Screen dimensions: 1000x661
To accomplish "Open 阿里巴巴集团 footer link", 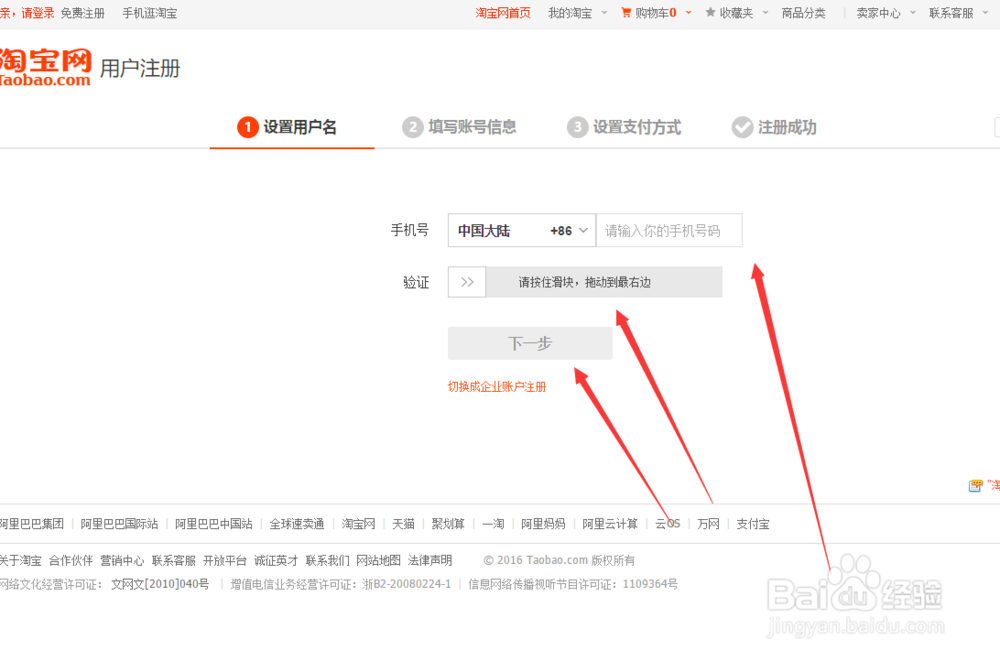I will pos(31,524).
